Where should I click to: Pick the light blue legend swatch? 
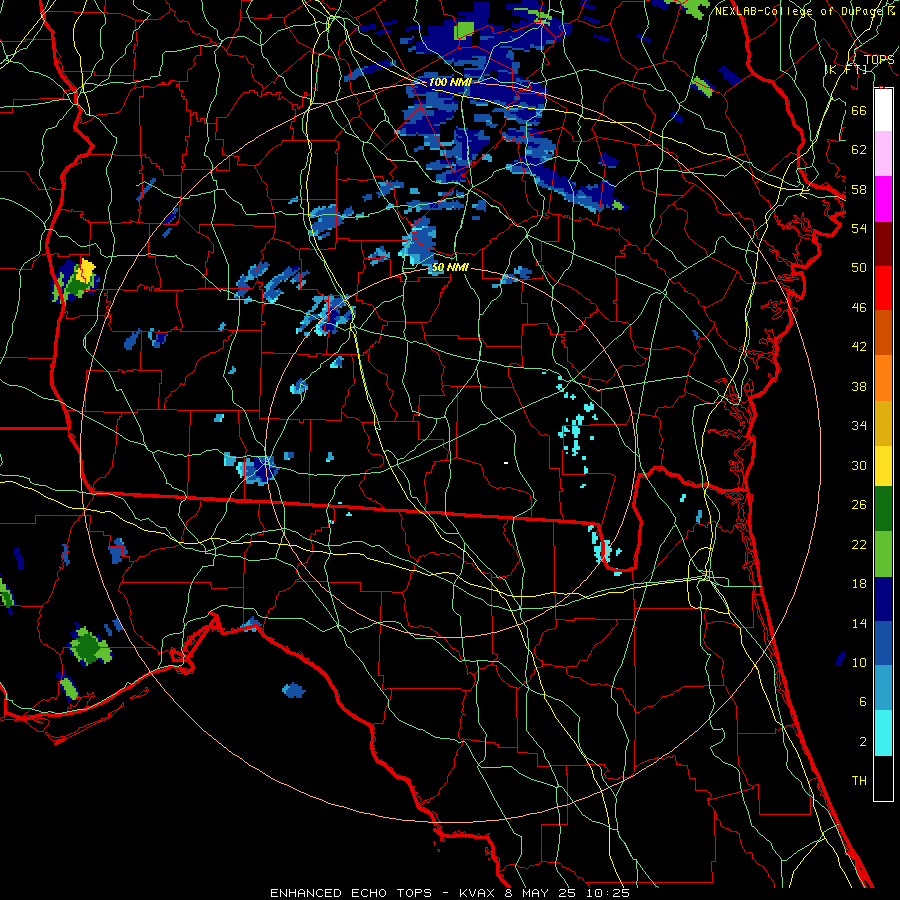[x=883, y=688]
